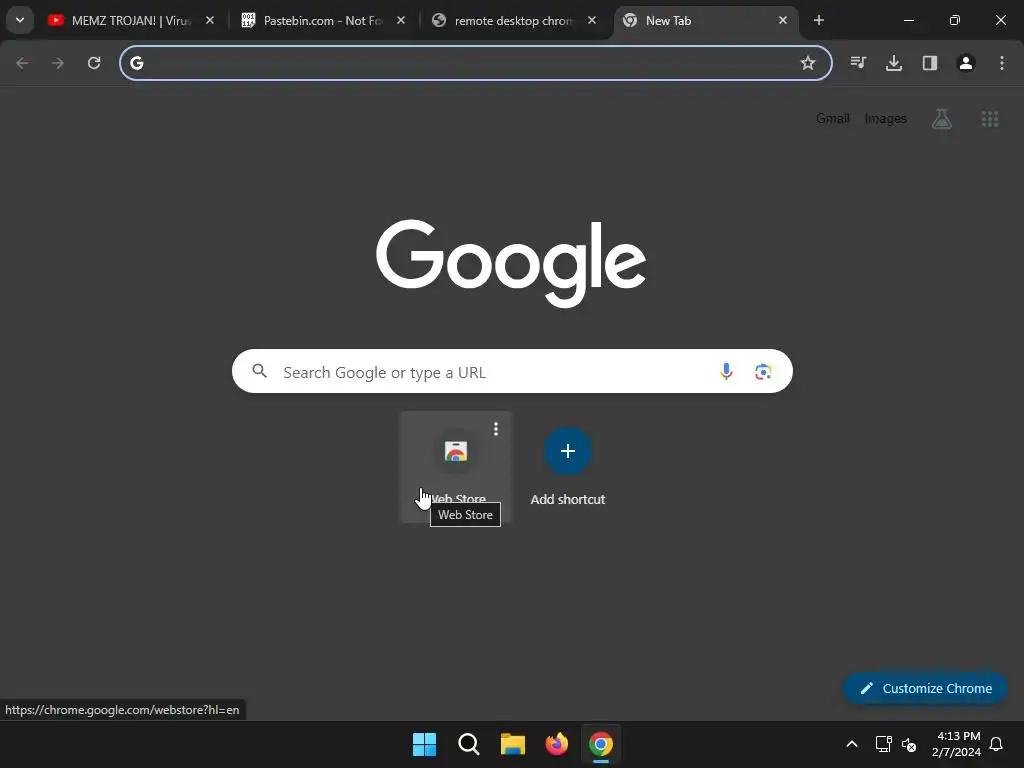Viewport: 1024px width, 768px height.
Task: Click the Google logo
Action: 511,263
